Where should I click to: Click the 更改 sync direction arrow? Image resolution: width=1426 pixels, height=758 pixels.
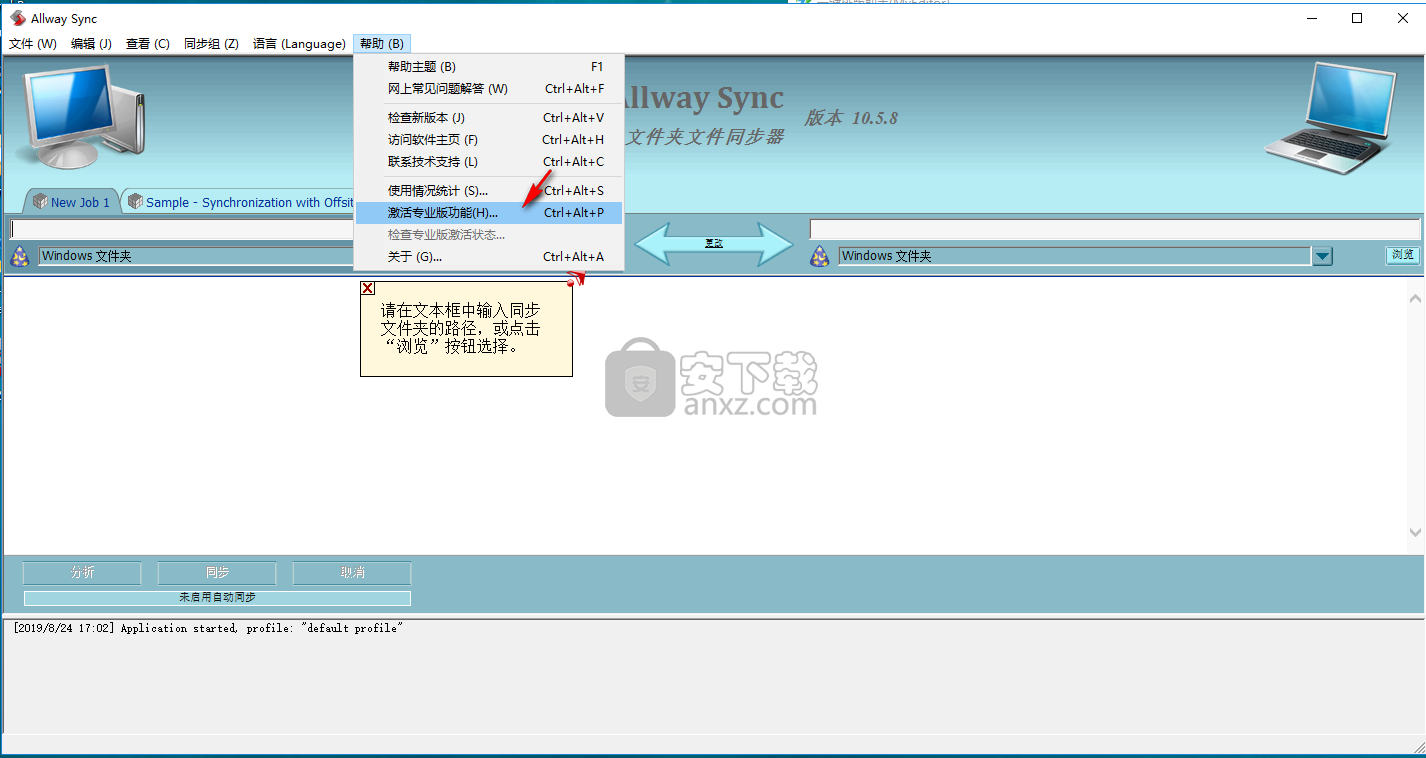pos(714,243)
